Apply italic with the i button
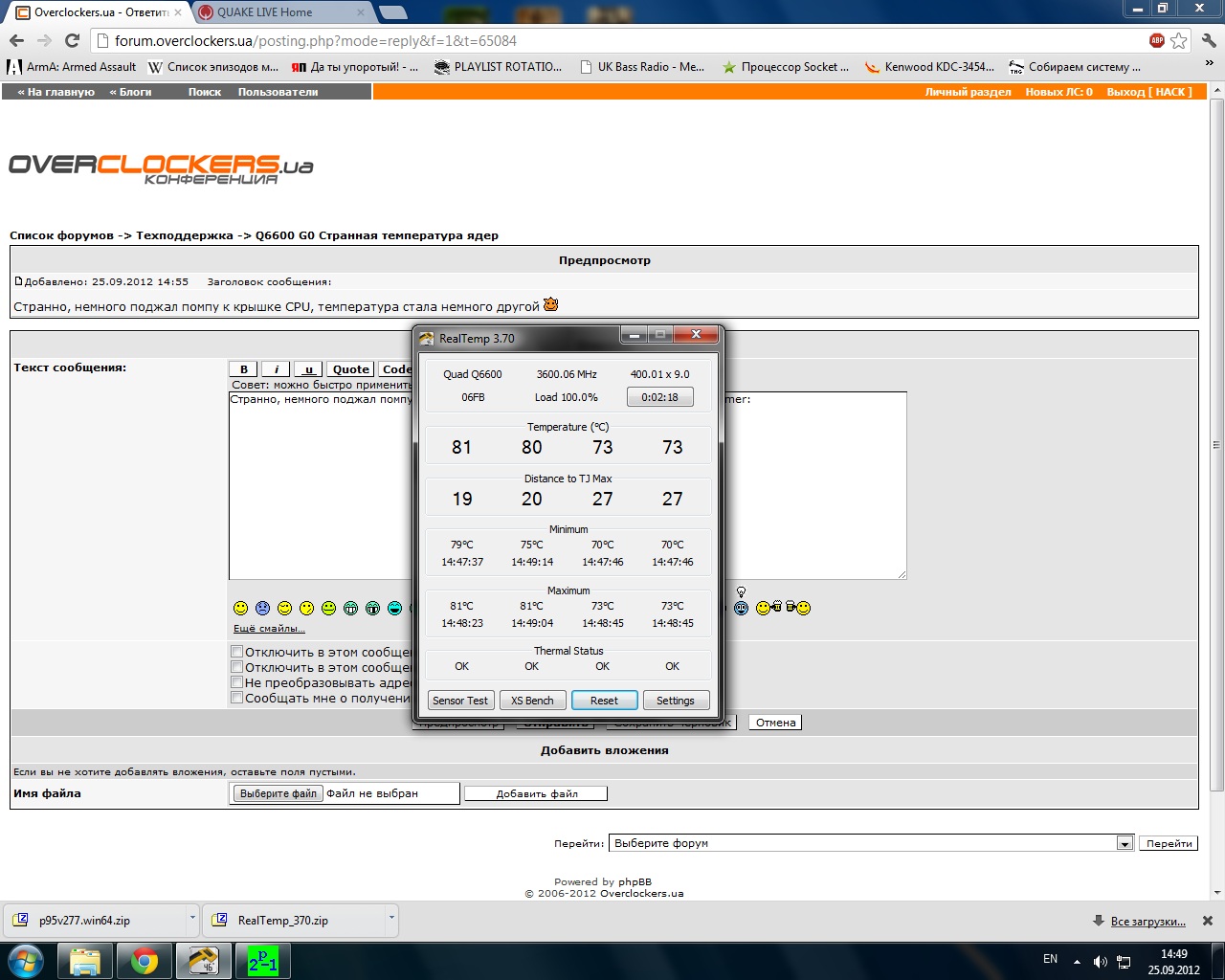Screen dimensions: 1225x980 276,369
